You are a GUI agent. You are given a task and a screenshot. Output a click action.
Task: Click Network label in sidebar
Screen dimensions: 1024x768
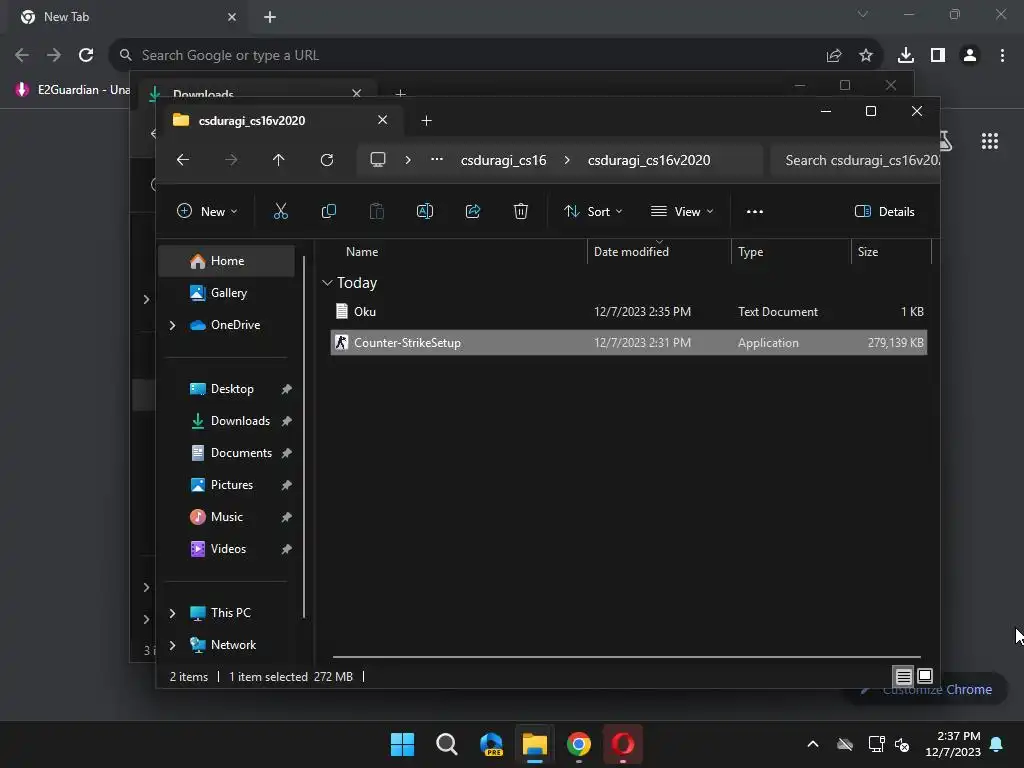click(x=233, y=645)
